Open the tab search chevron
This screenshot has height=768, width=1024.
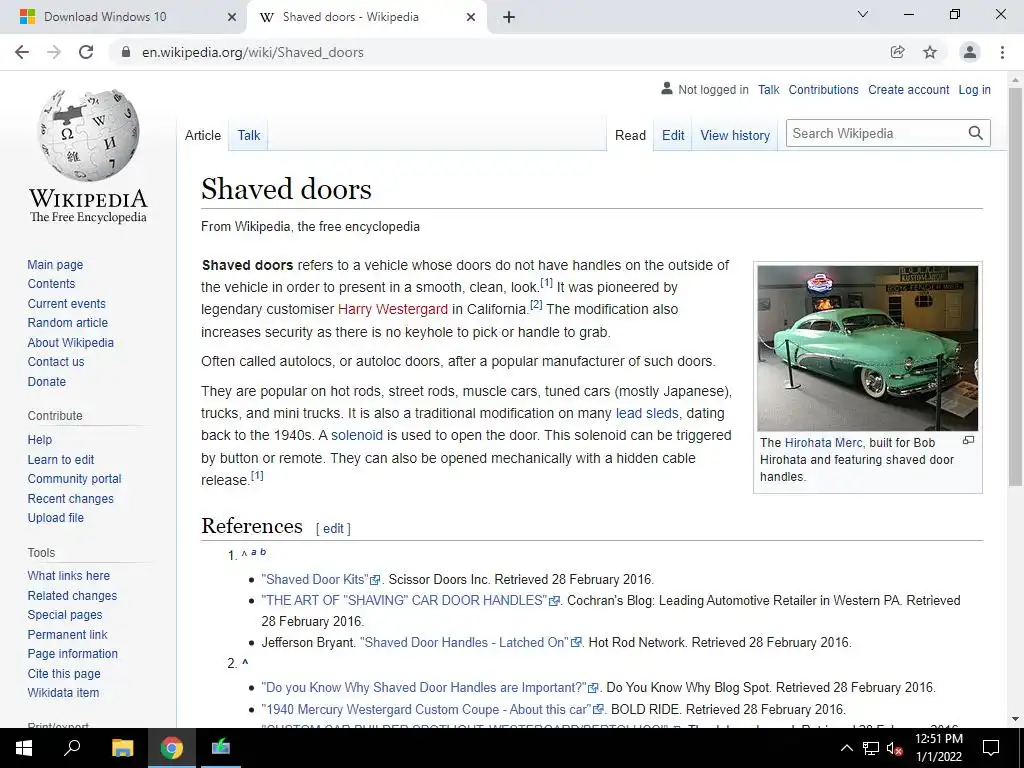coord(863,14)
